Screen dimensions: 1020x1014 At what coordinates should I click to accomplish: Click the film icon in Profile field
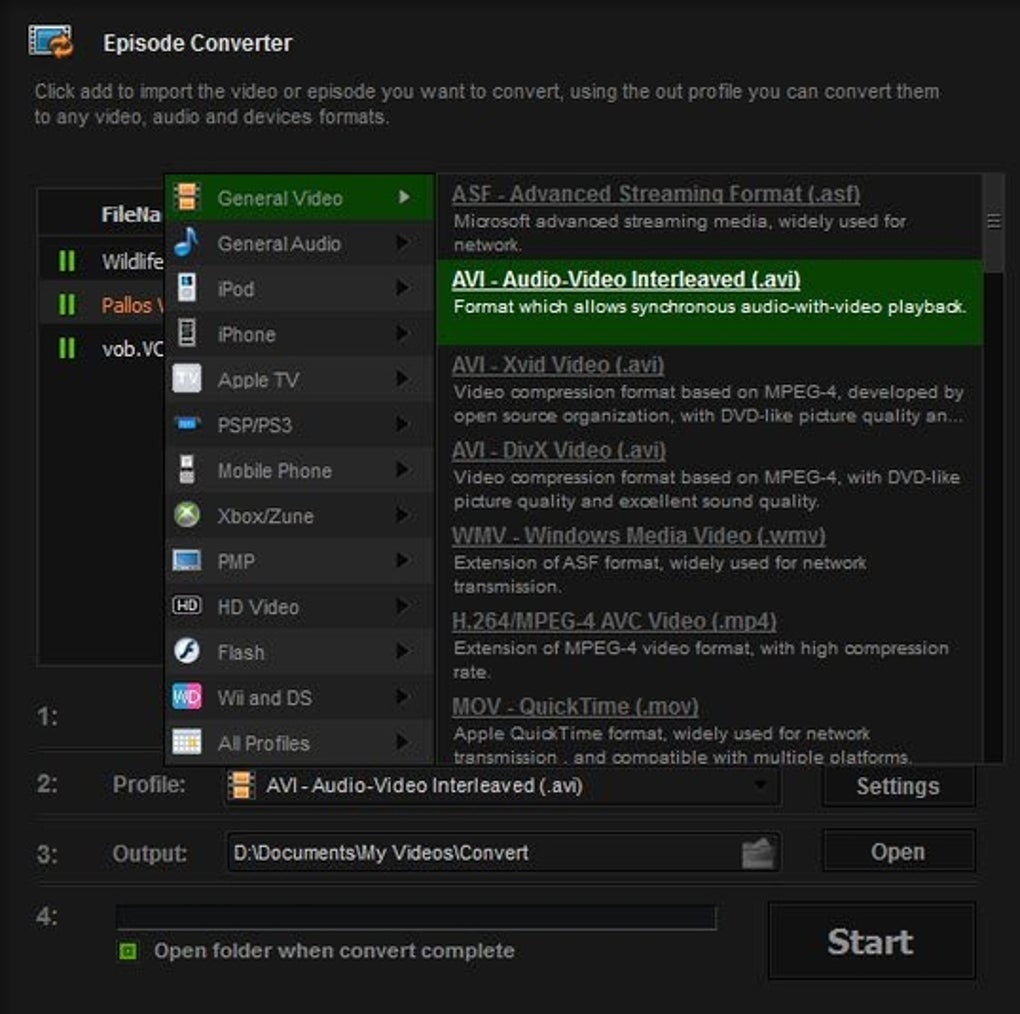241,785
